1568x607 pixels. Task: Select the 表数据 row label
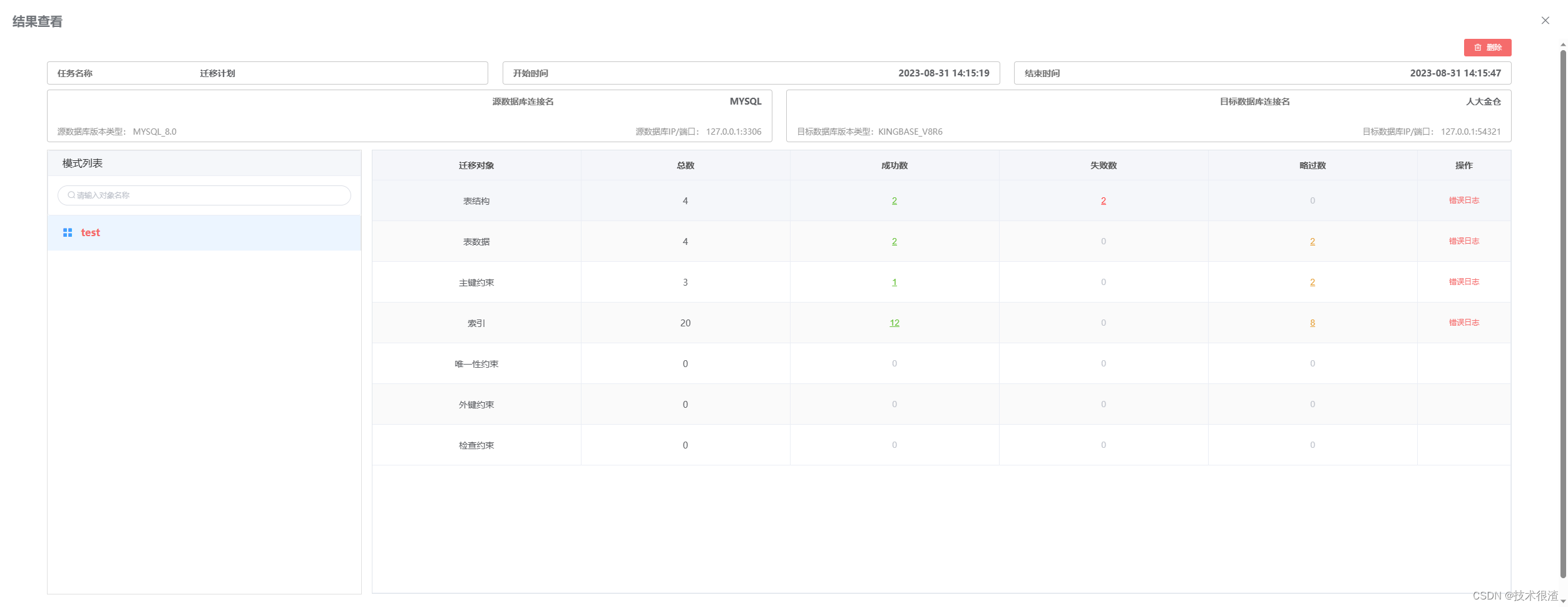point(476,242)
